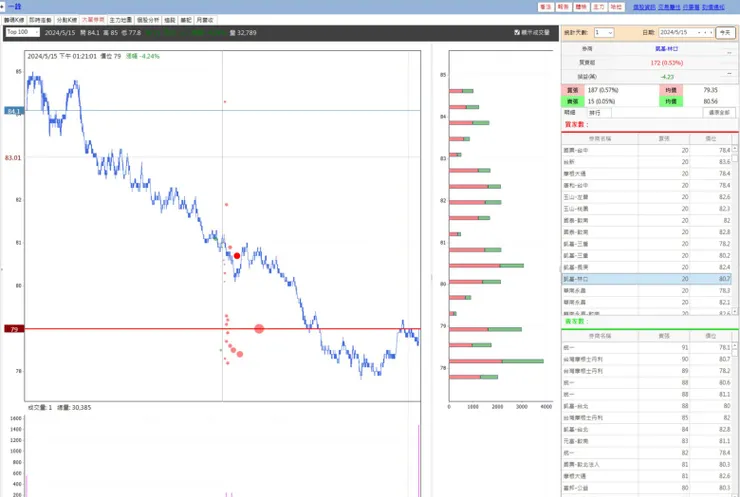Image resolution: width=740 pixels, height=497 pixels.
Task: Click the 今天 button
Action: [x=725, y=33]
